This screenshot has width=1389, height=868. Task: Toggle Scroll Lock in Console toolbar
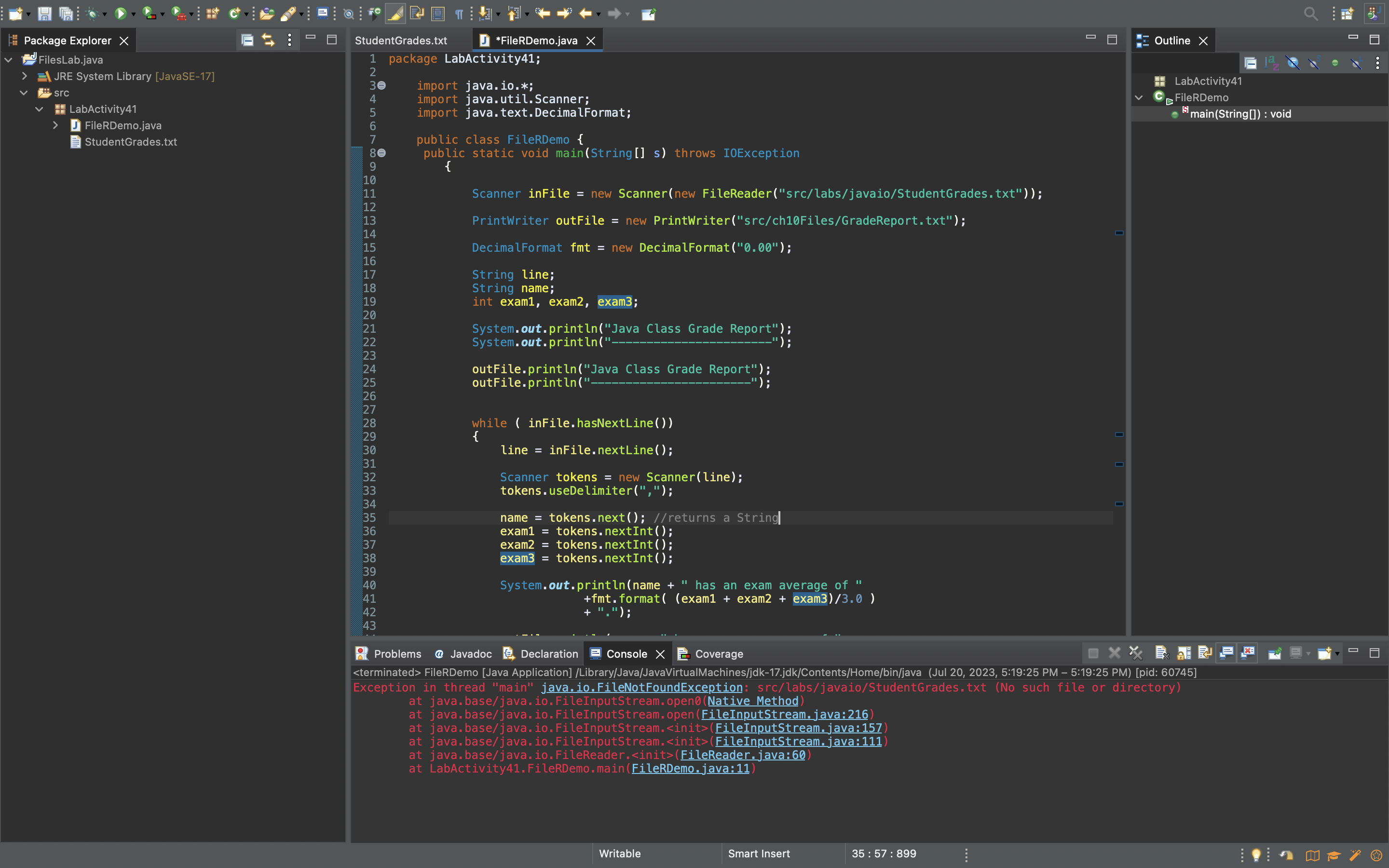coord(1184,653)
